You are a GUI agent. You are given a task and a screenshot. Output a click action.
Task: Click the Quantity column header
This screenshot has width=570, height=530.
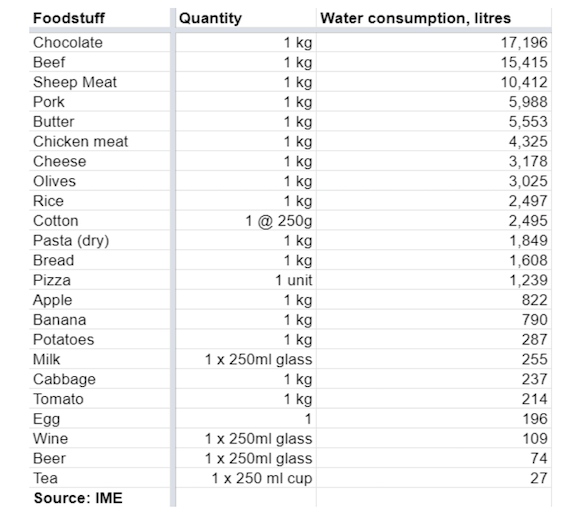coord(210,18)
